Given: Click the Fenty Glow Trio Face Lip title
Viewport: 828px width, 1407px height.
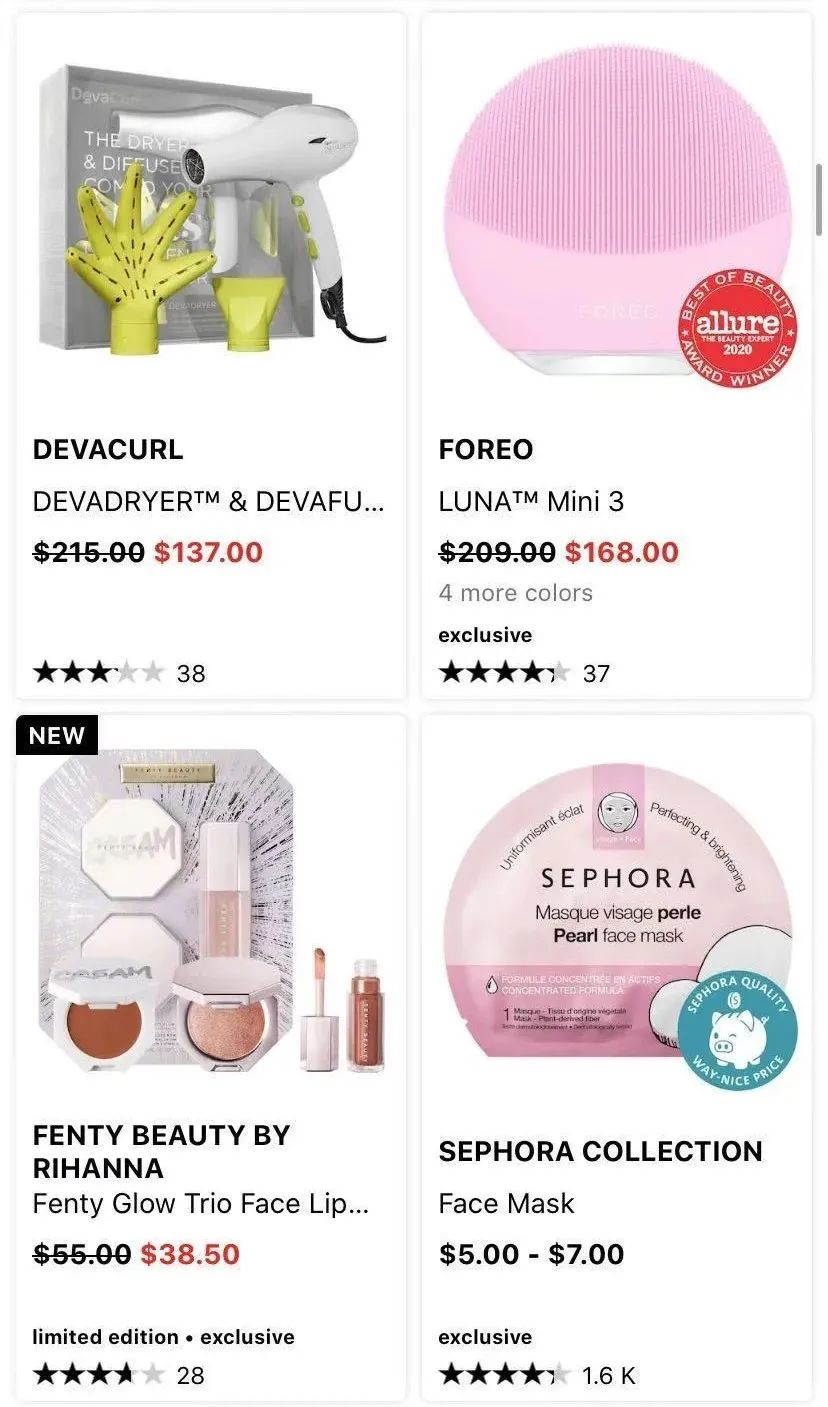Looking at the screenshot, I should [x=201, y=1203].
